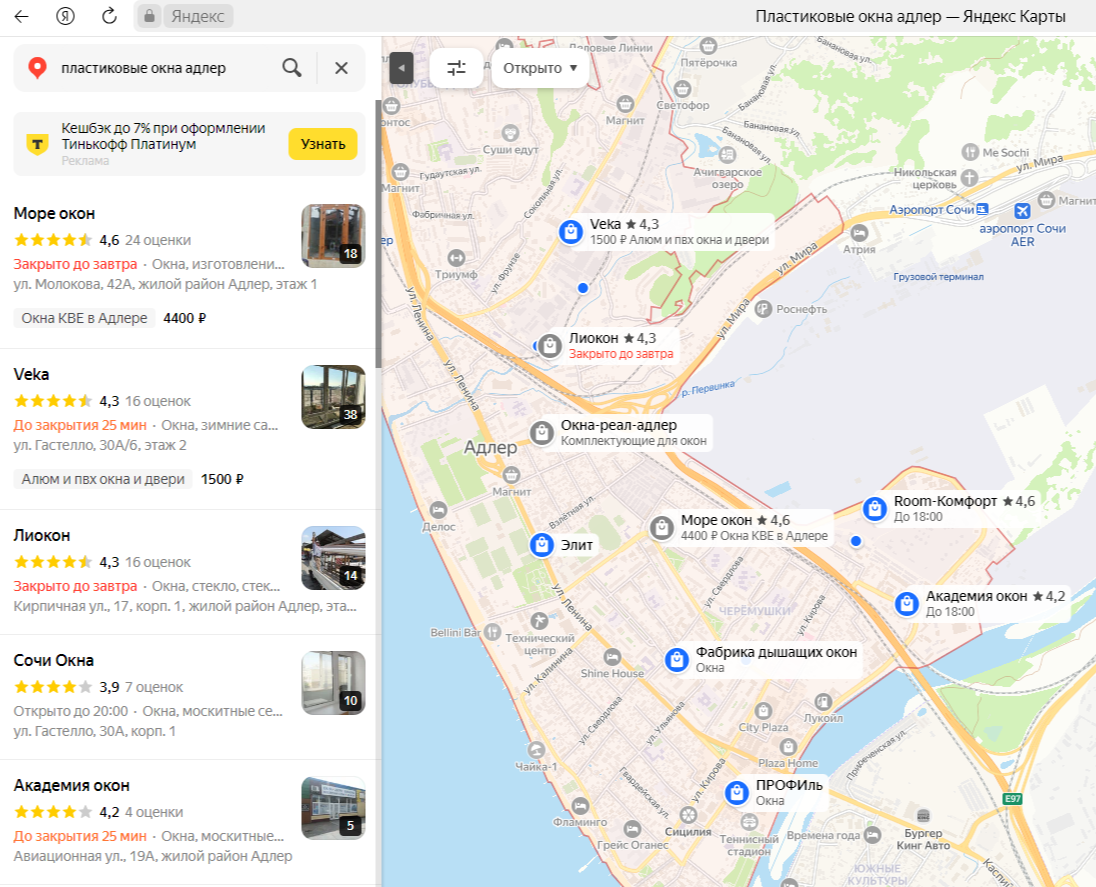
Task: Click the Лиокон map marker icon
Action: tap(550, 345)
